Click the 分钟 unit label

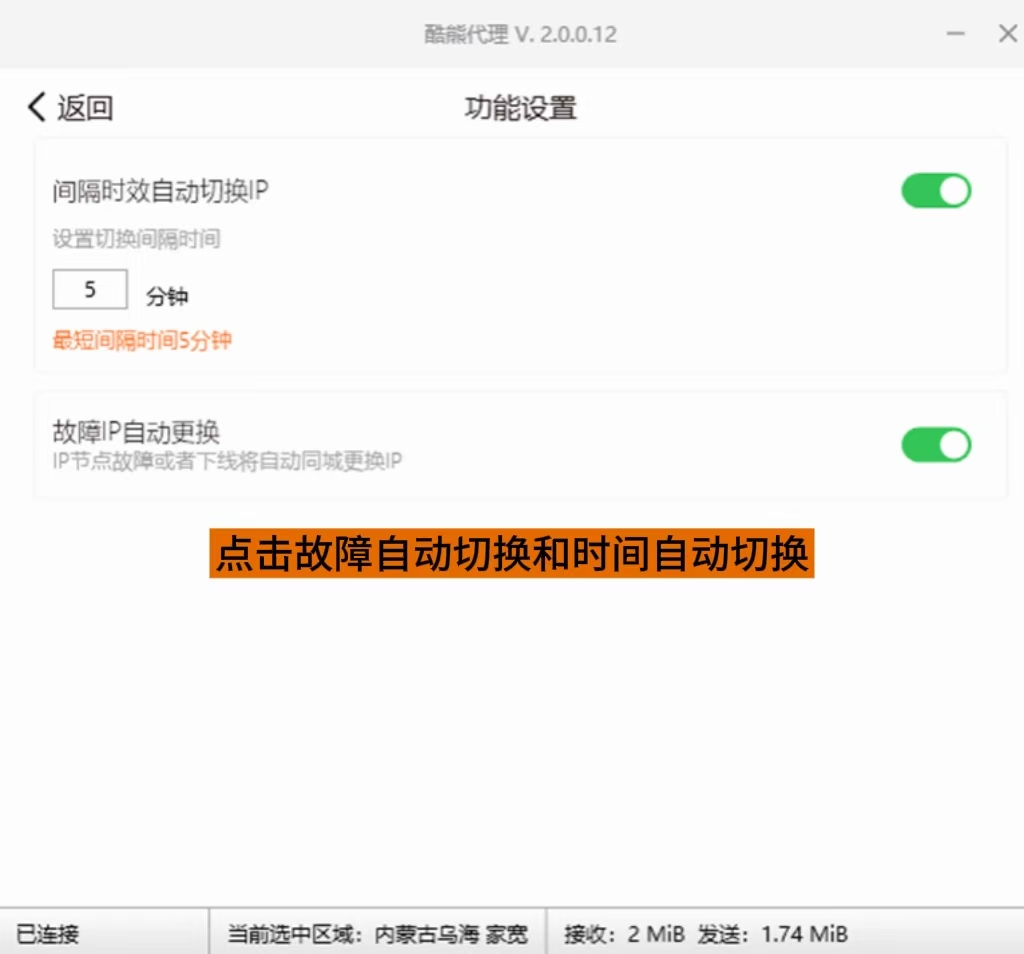167,297
